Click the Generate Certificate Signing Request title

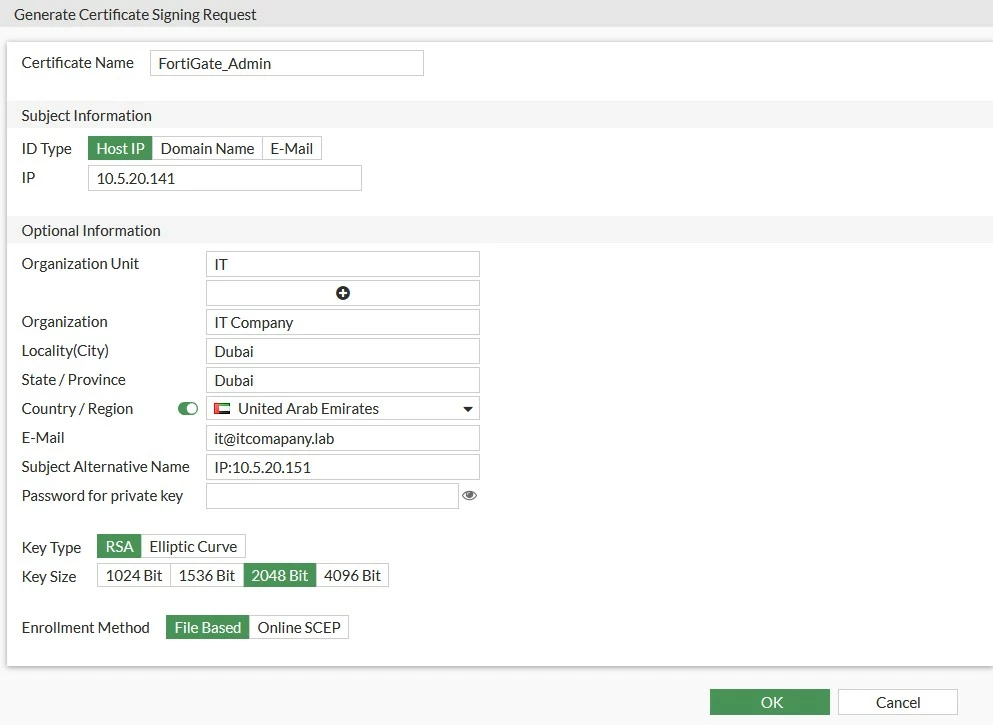coord(135,15)
